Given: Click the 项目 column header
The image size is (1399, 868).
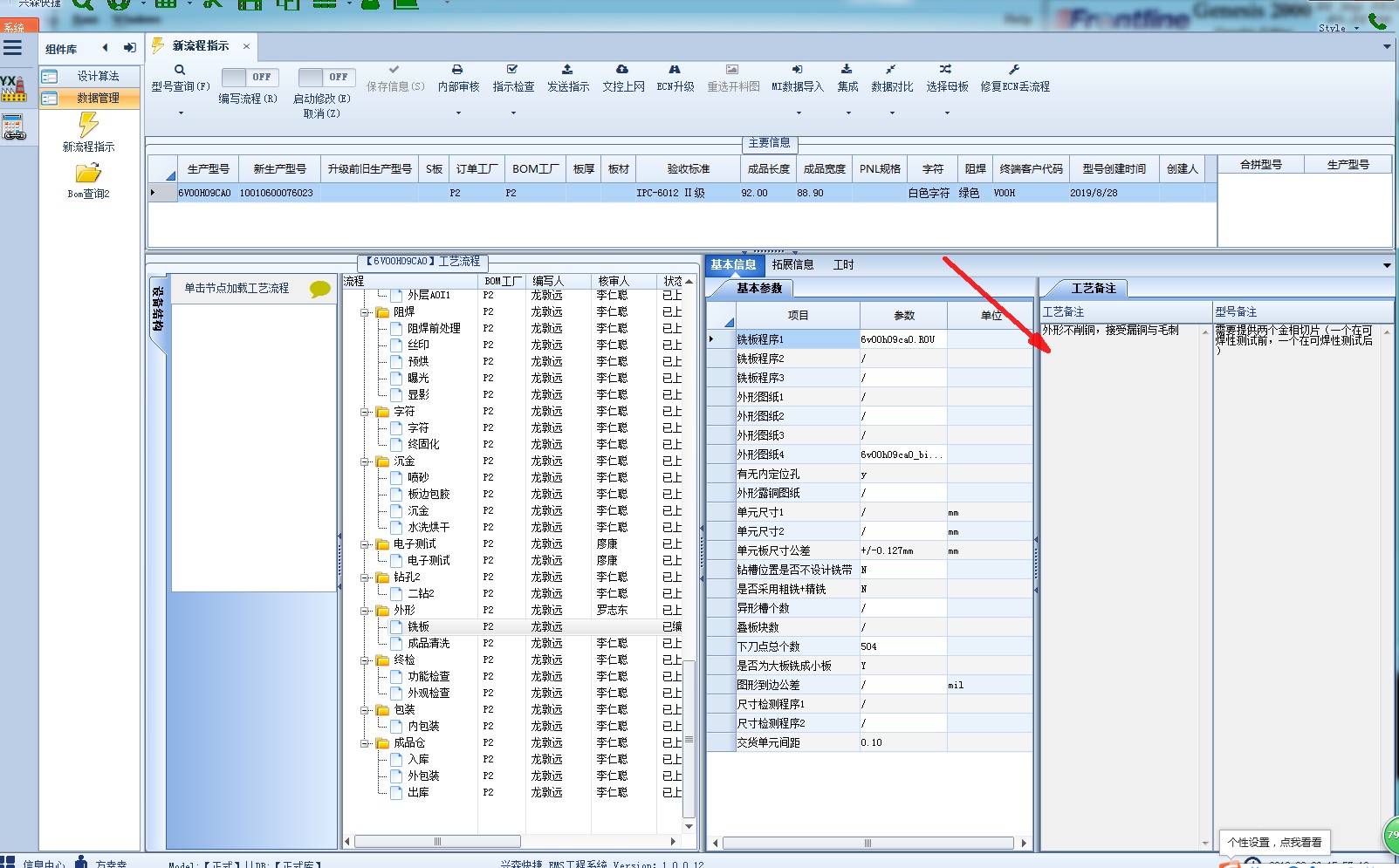Looking at the screenshot, I should (x=798, y=315).
